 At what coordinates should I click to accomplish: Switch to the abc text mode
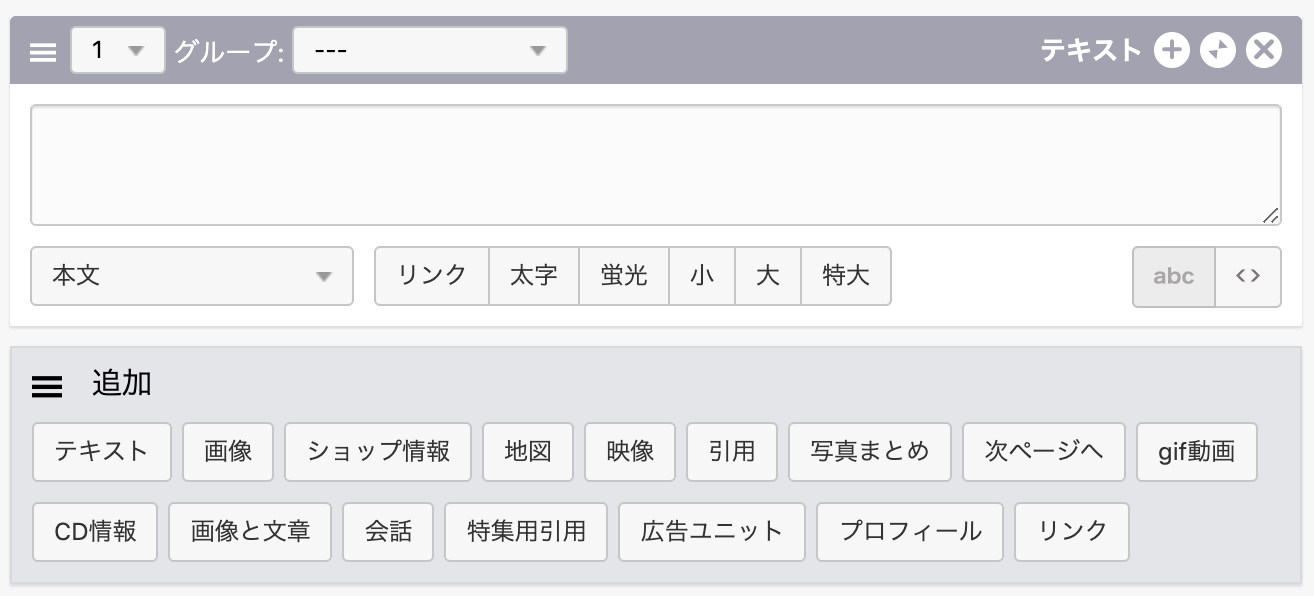click(x=1174, y=276)
